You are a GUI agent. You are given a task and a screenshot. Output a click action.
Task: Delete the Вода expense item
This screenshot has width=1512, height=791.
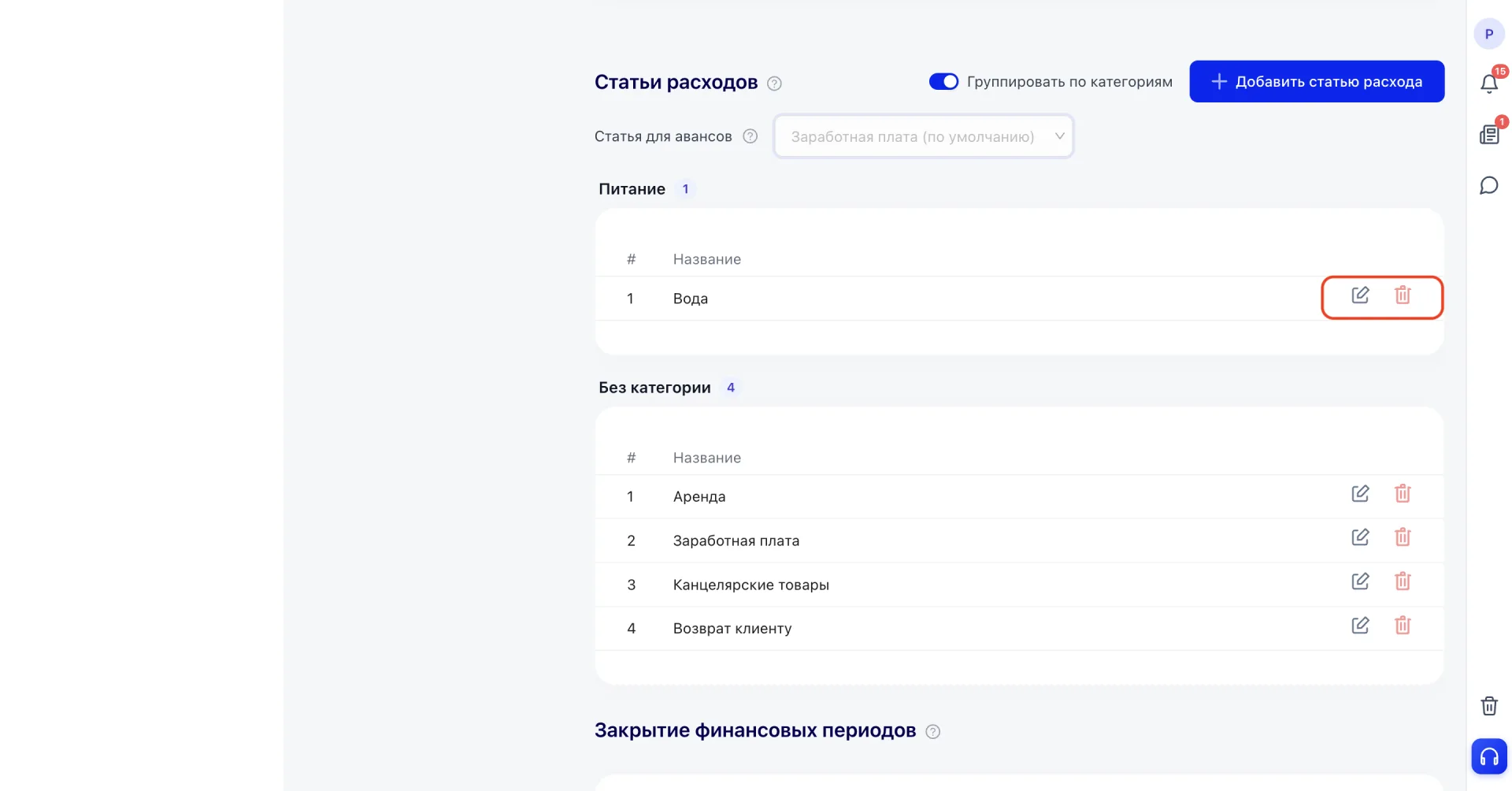1403,295
